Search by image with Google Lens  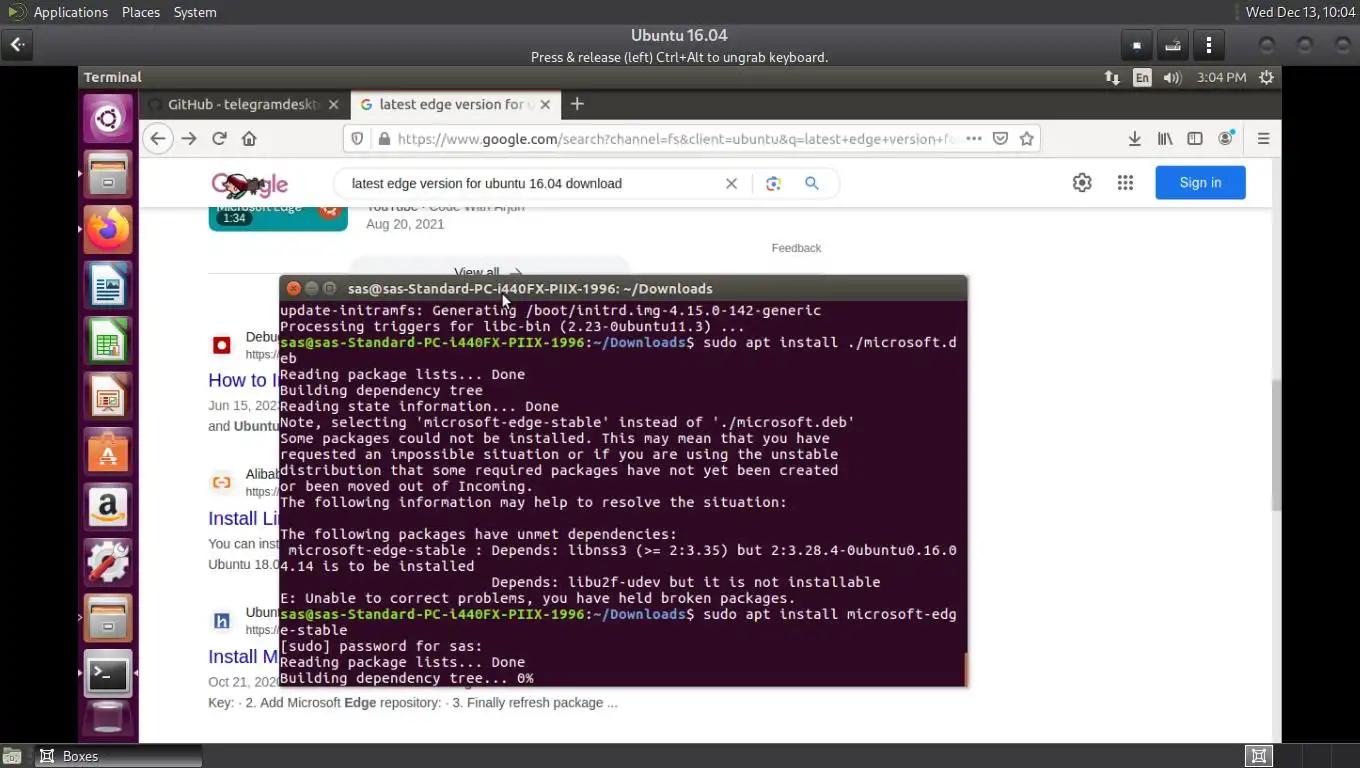[x=773, y=183]
